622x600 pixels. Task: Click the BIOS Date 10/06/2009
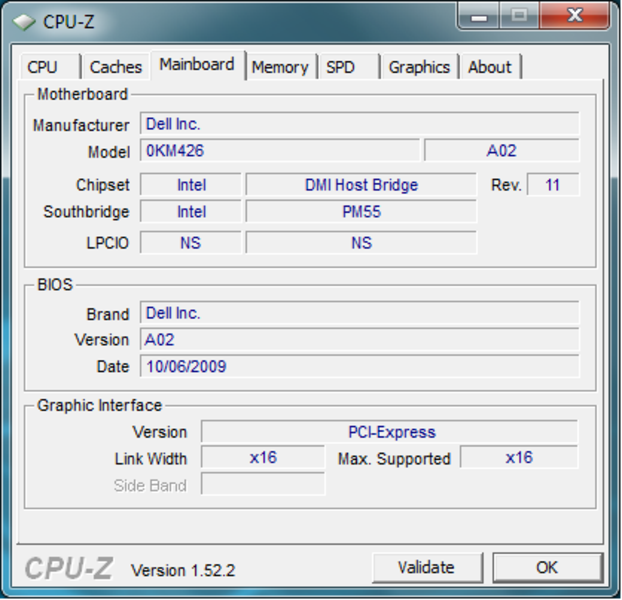pyautogui.click(x=359, y=366)
